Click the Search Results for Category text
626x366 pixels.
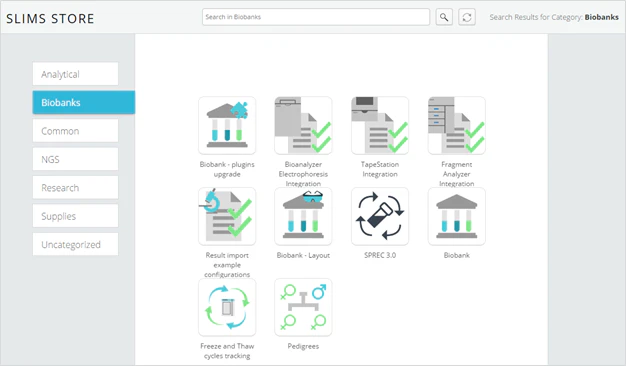click(554, 17)
